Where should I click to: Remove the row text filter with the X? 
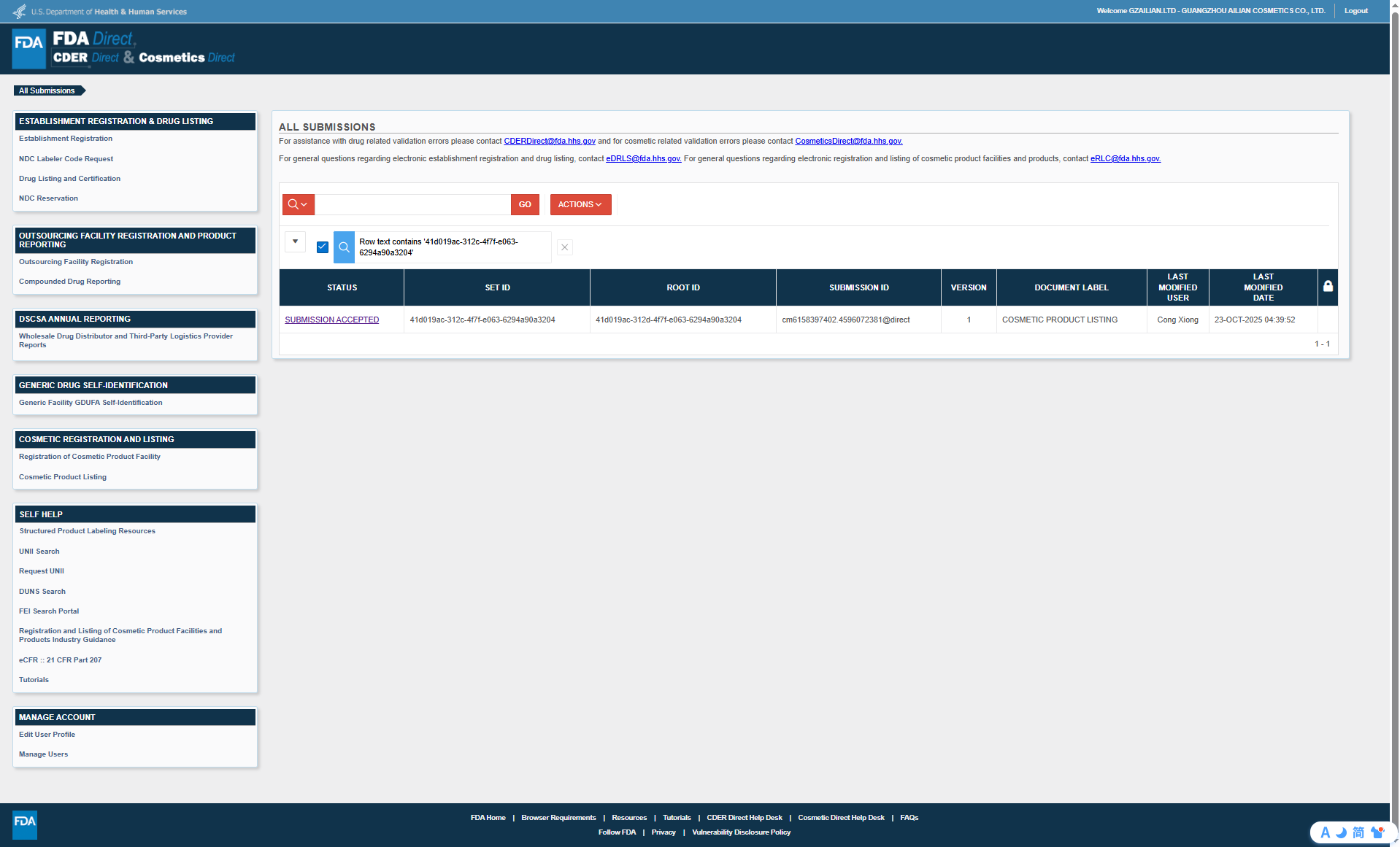pos(564,247)
